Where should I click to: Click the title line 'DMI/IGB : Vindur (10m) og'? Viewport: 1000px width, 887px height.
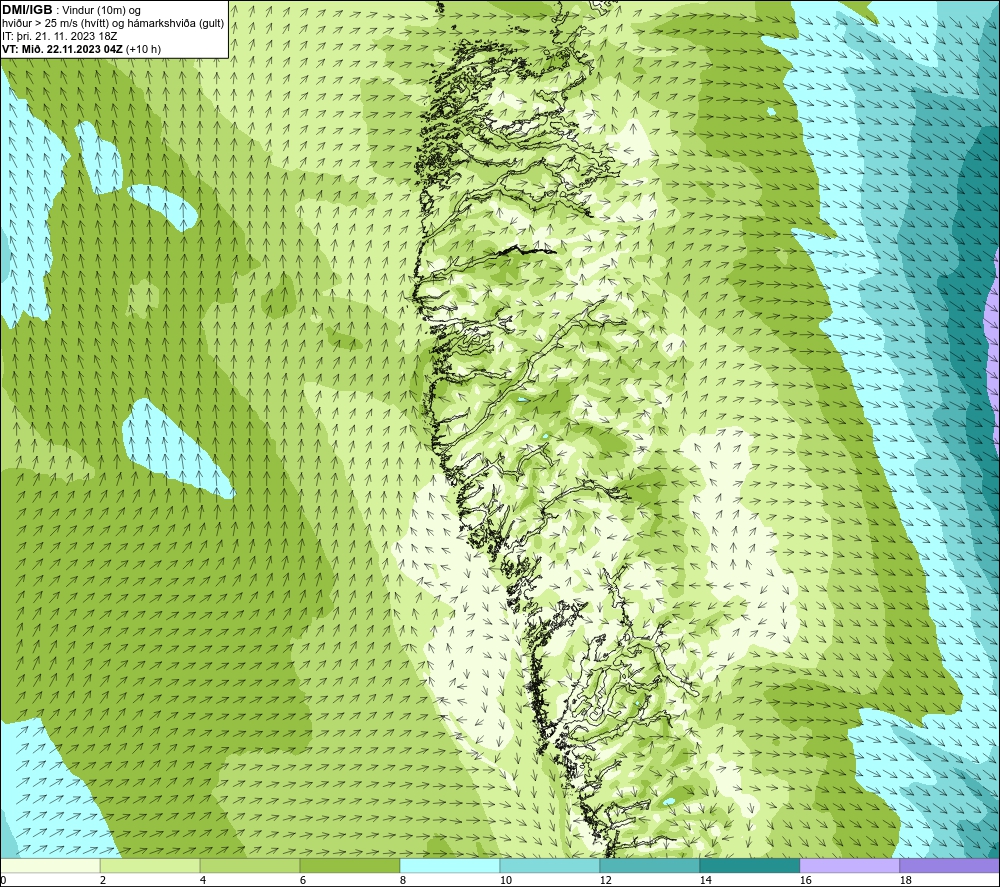pos(71,10)
